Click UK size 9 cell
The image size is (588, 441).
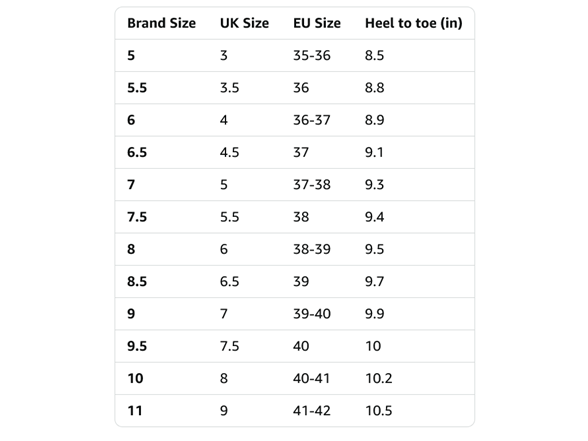tap(224, 410)
